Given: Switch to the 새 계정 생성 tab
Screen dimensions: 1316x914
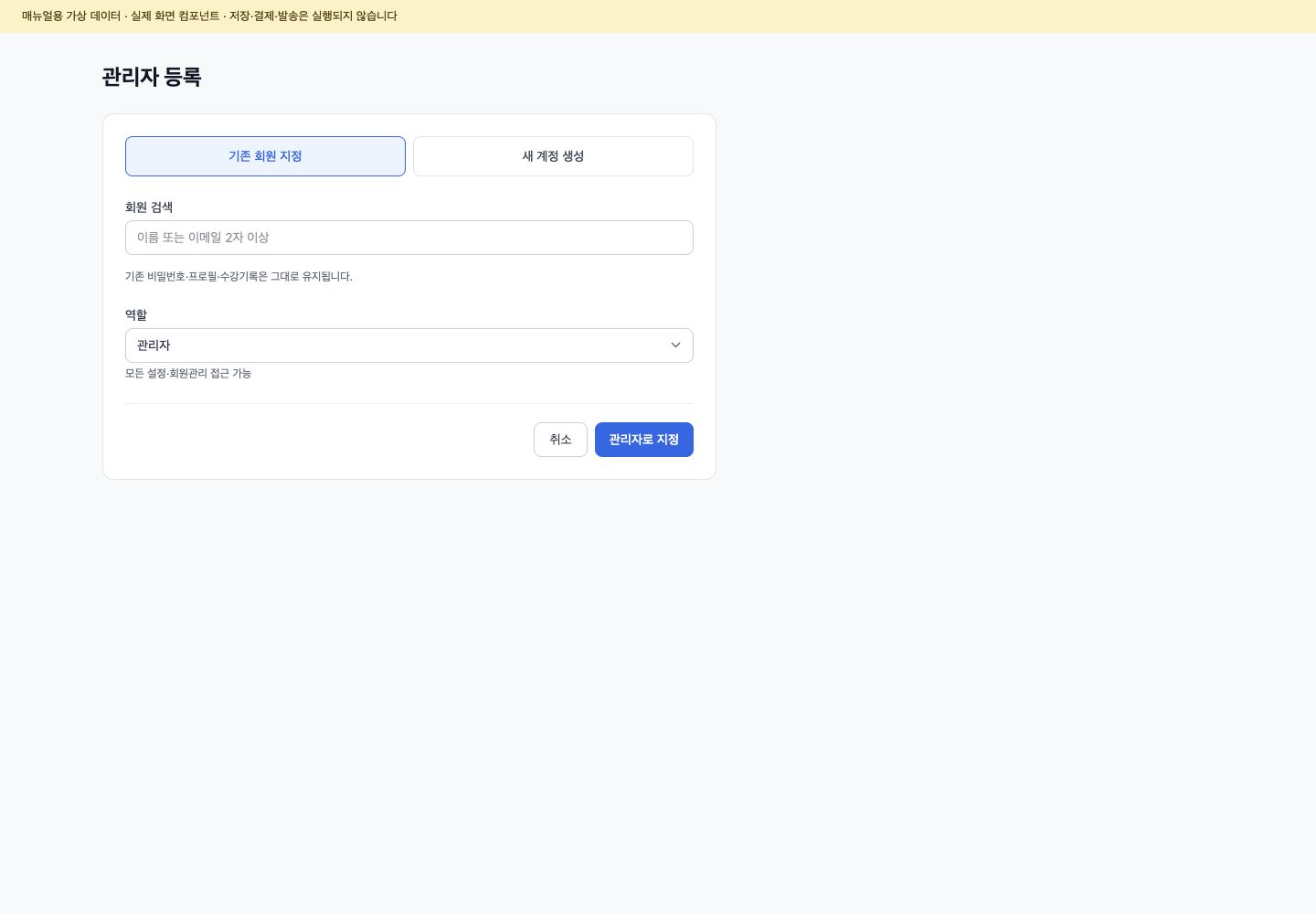Looking at the screenshot, I should [x=553, y=156].
